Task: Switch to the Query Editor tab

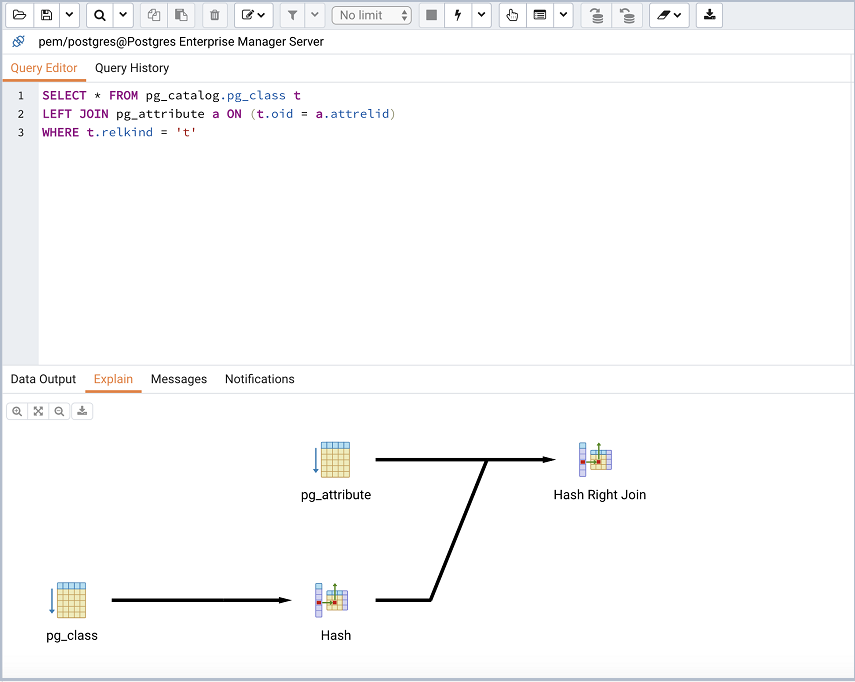Action: coord(44,68)
